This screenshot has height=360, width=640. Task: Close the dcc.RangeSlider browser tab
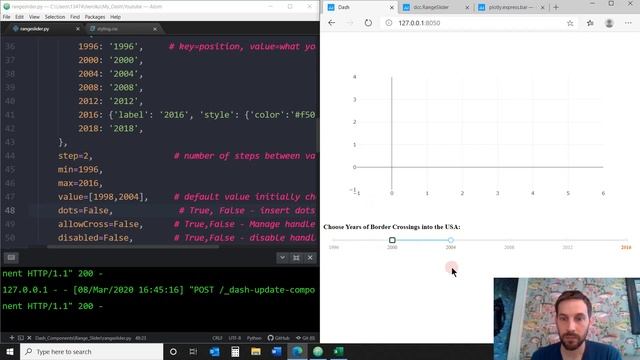(467, 7)
